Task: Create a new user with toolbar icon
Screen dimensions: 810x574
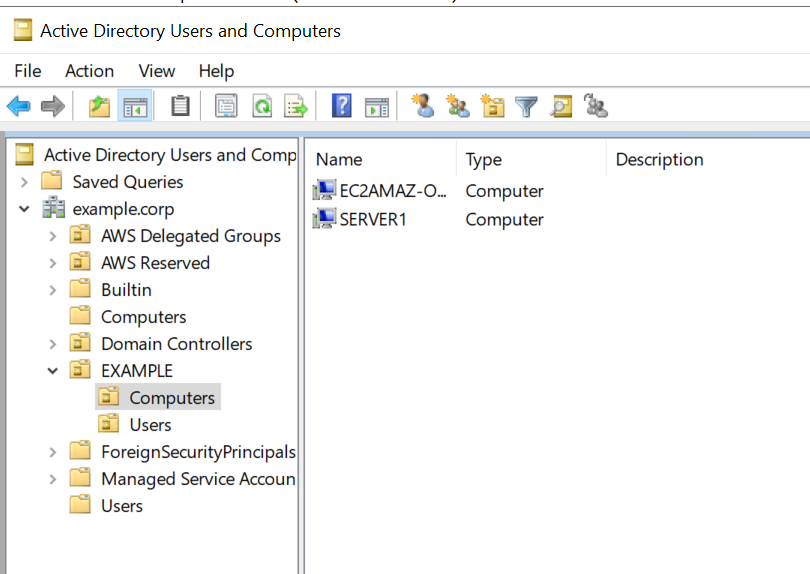Action: (x=423, y=105)
